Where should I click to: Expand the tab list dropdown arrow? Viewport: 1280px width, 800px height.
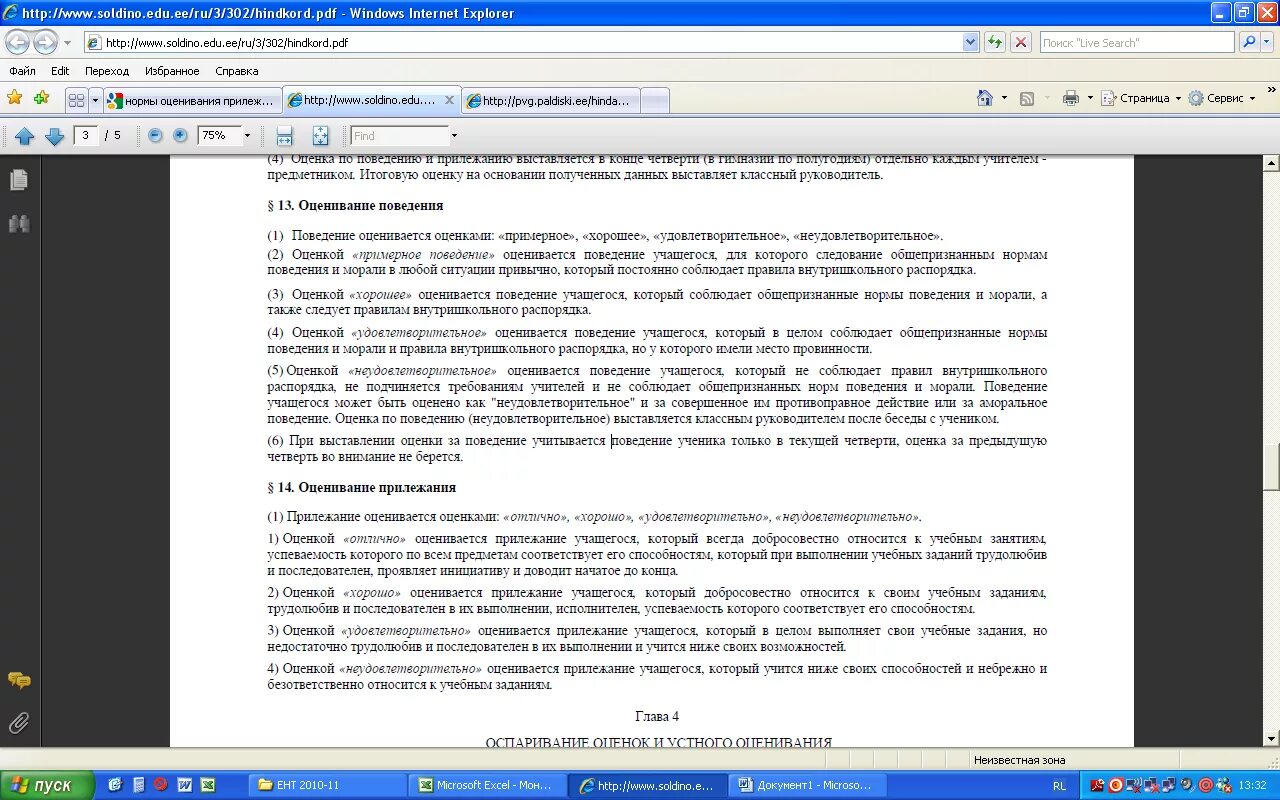coord(95,100)
